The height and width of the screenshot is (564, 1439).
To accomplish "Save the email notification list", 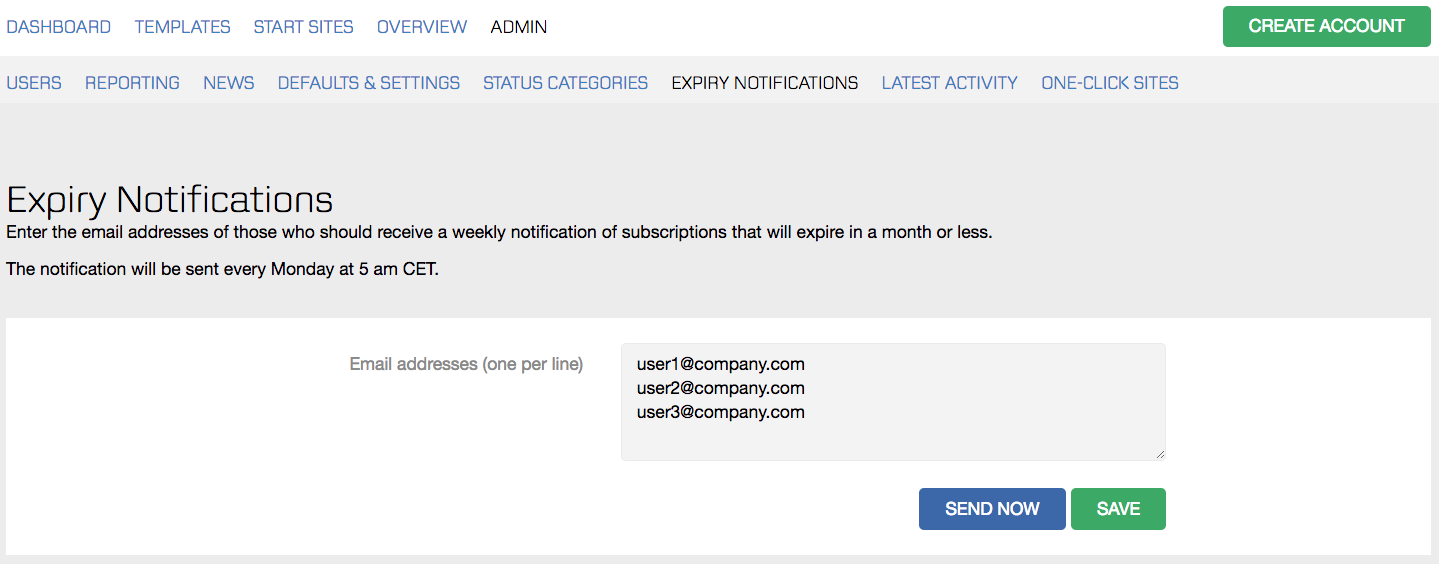I will [1118, 509].
